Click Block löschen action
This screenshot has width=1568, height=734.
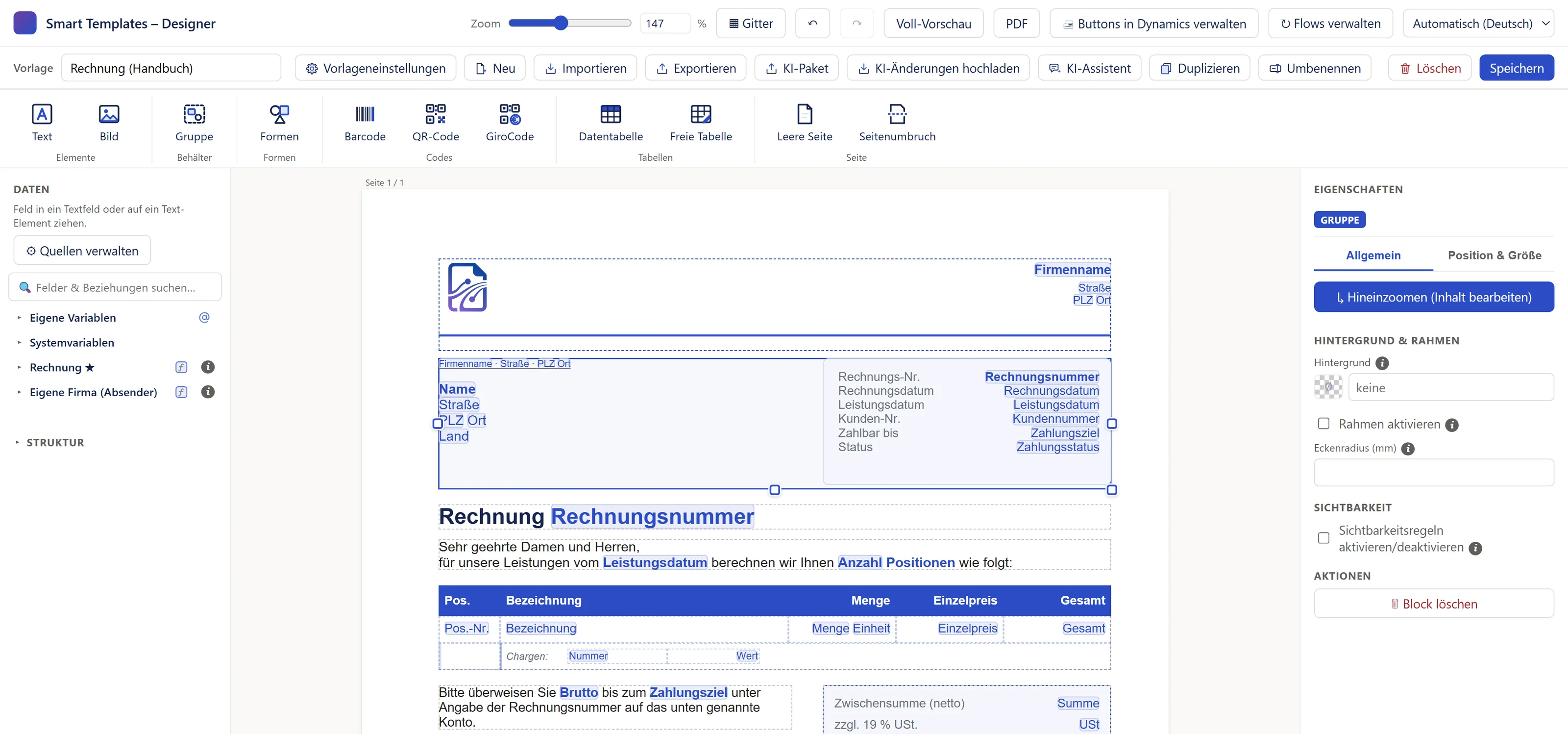point(1433,604)
